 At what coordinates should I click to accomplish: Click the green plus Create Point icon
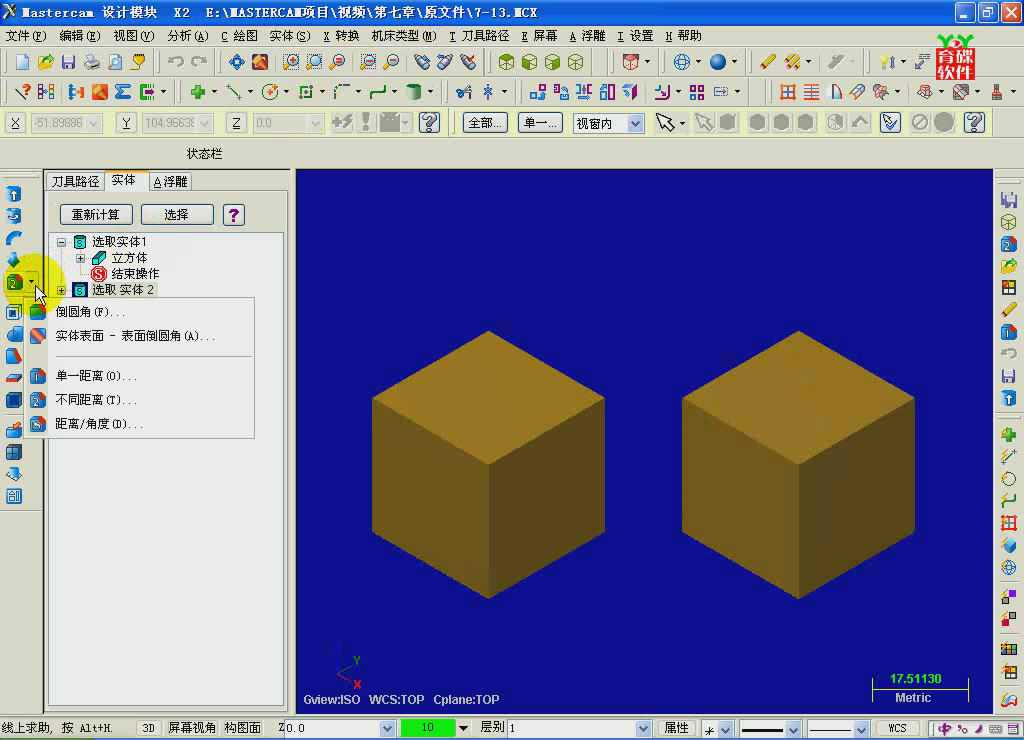[197, 92]
